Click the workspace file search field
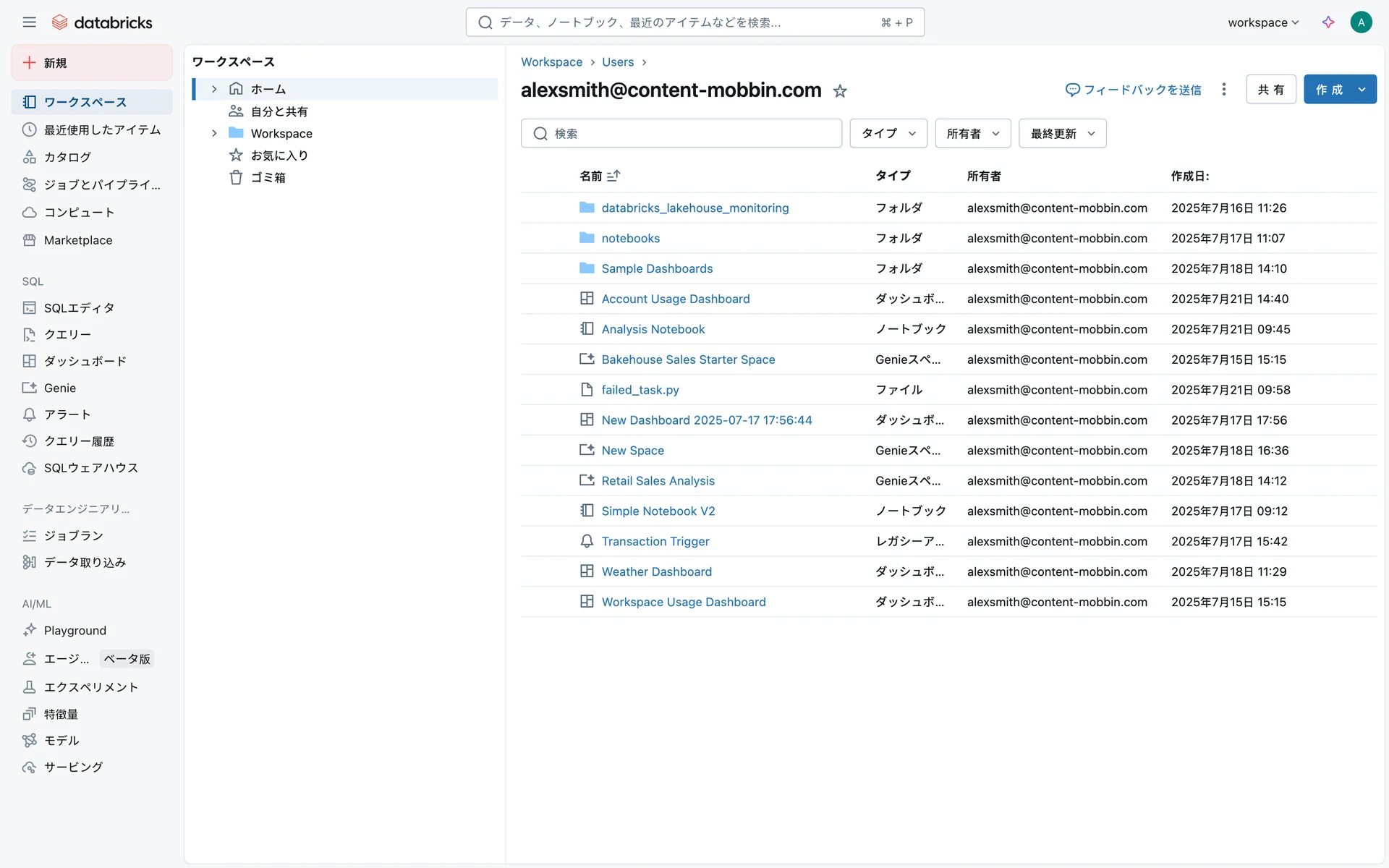 [x=681, y=134]
